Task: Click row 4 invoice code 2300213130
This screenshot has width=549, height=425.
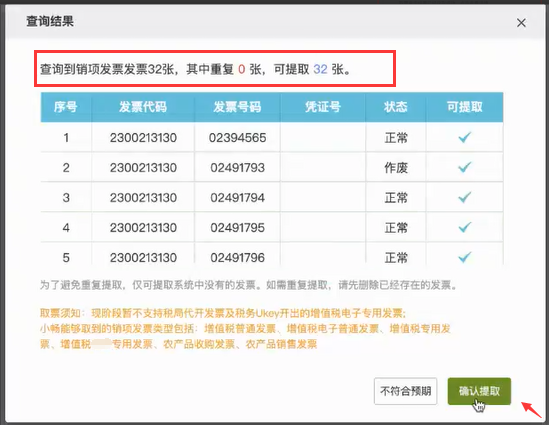Action: click(x=143, y=228)
